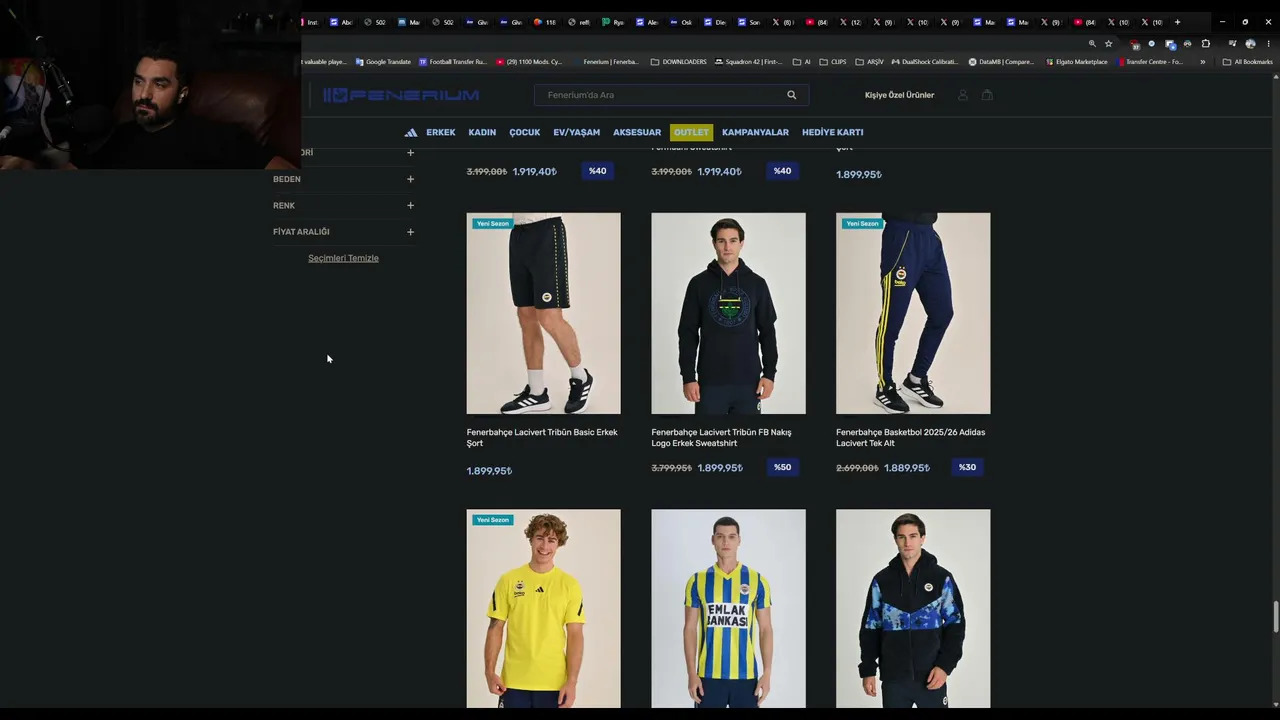Bookmark this page with star icon
Viewport: 1280px width, 720px height.
[x=1108, y=44]
